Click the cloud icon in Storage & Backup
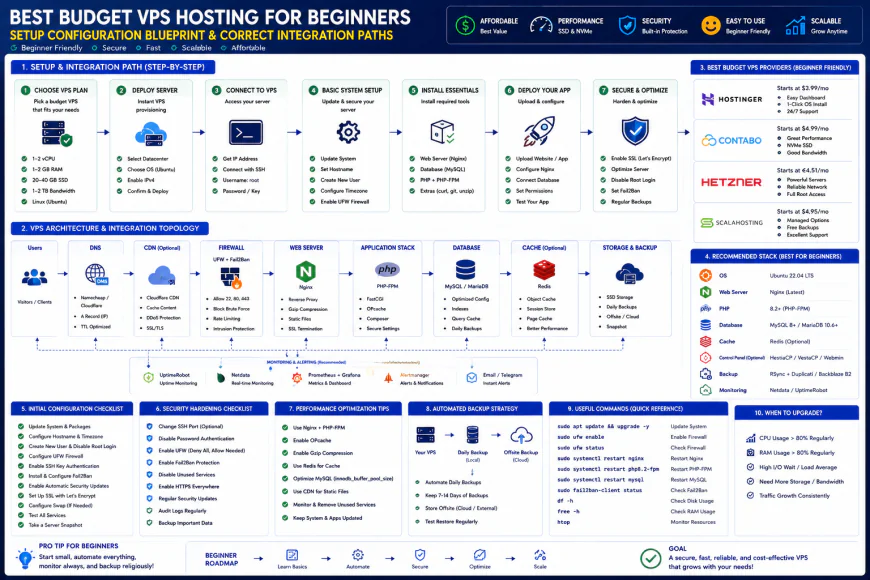 pyautogui.click(x=629, y=274)
